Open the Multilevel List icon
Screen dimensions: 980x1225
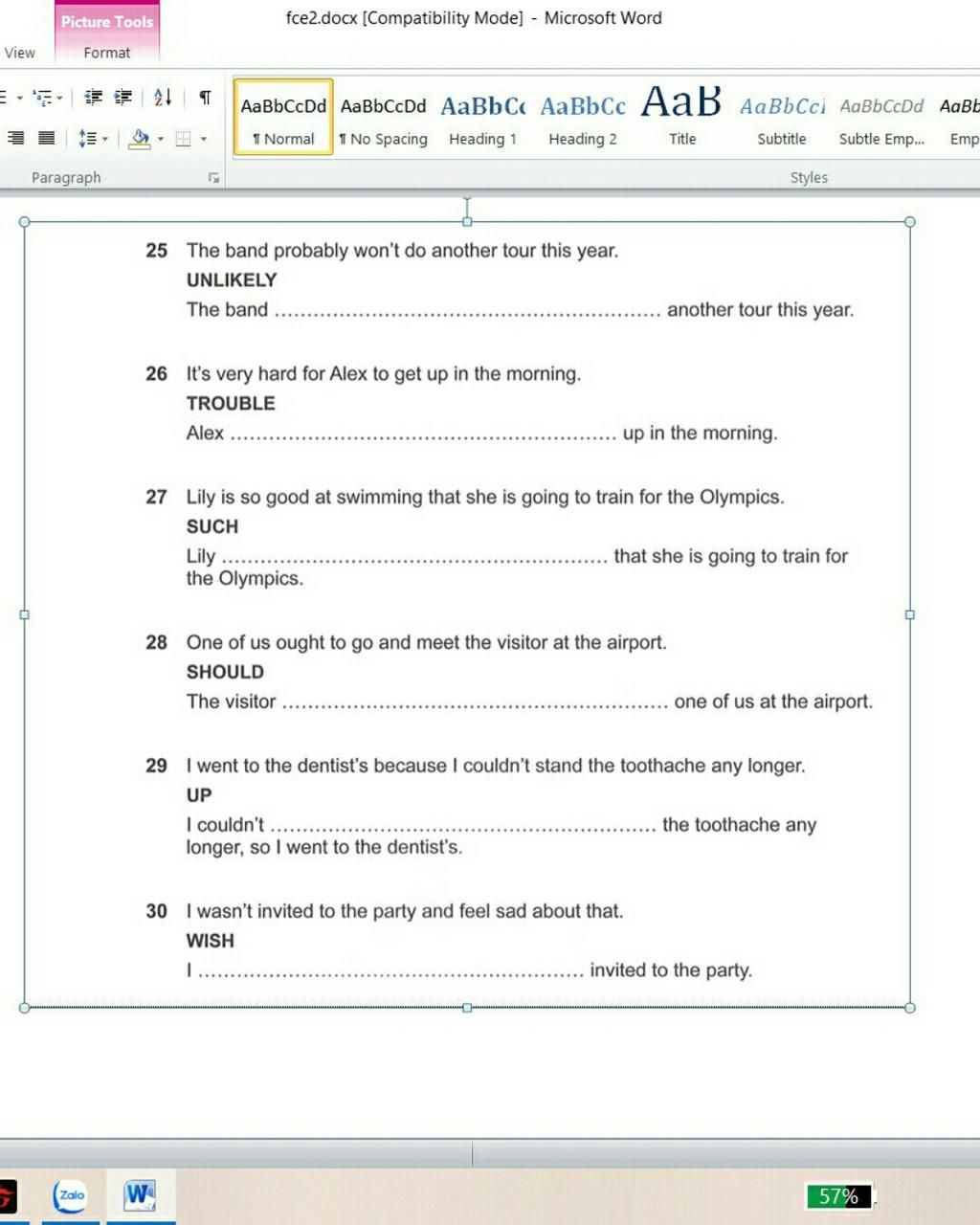point(42,97)
